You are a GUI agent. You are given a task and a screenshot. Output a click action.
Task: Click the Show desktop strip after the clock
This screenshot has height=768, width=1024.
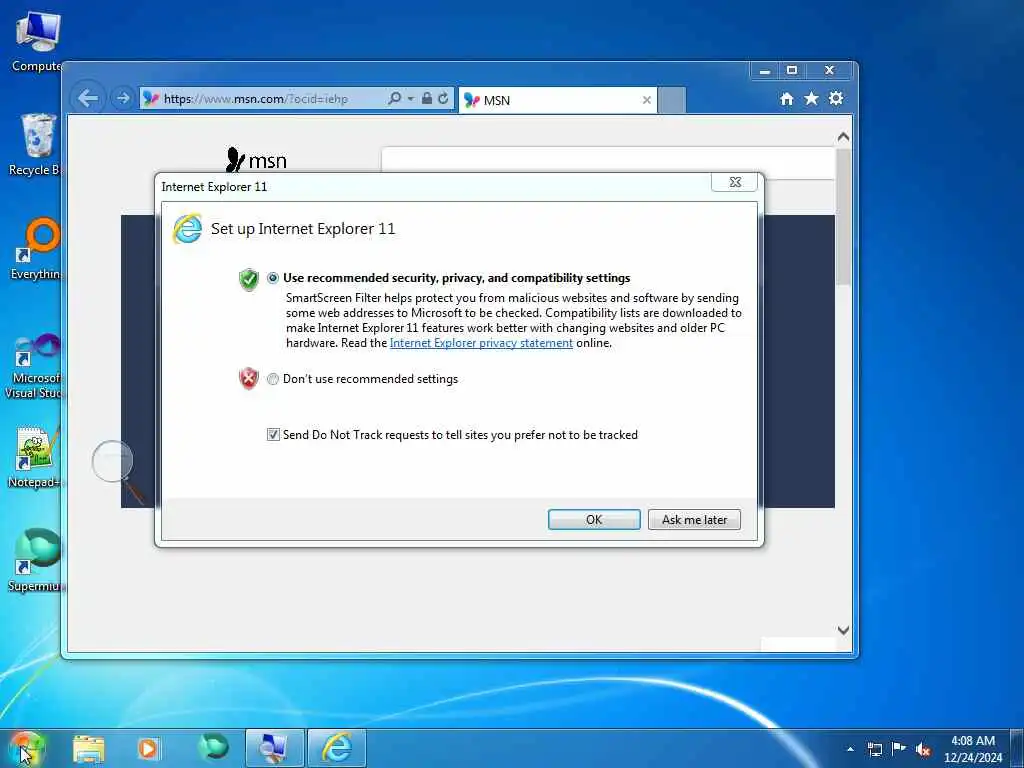pyautogui.click(x=1017, y=748)
